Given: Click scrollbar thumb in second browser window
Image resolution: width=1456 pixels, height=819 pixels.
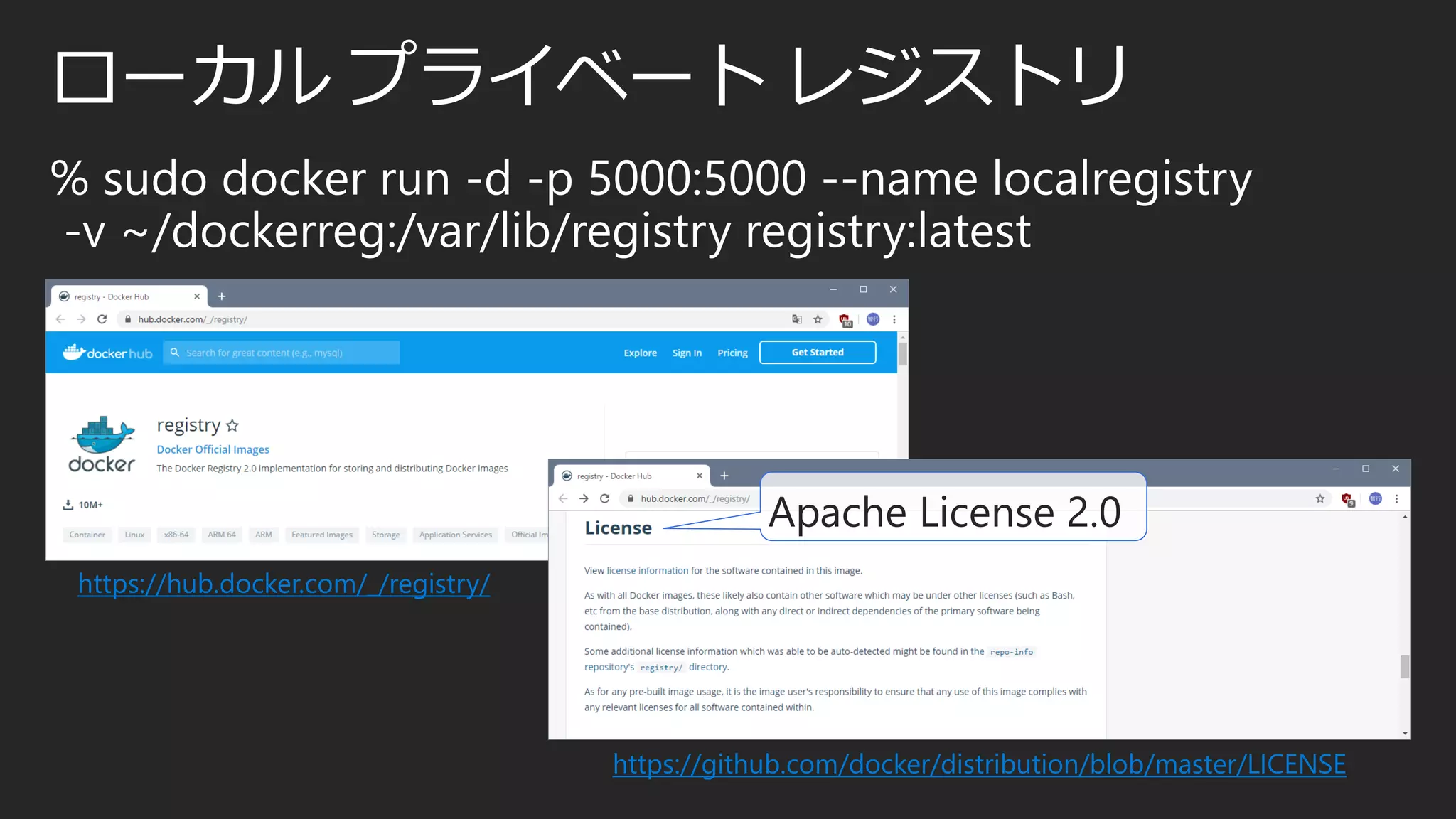Looking at the screenshot, I should [x=1405, y=667].
